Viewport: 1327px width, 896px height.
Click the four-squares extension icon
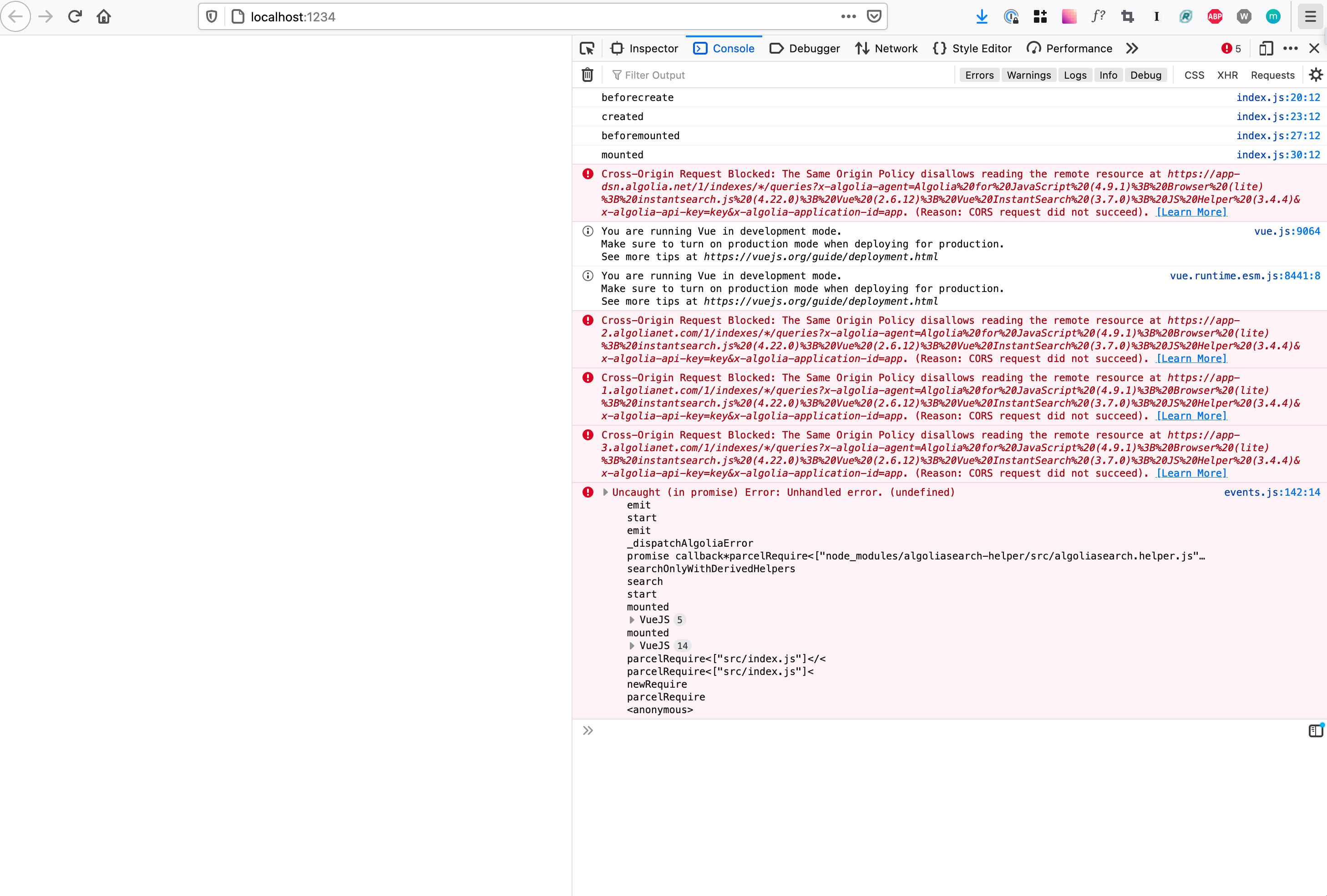(1040, 16)
